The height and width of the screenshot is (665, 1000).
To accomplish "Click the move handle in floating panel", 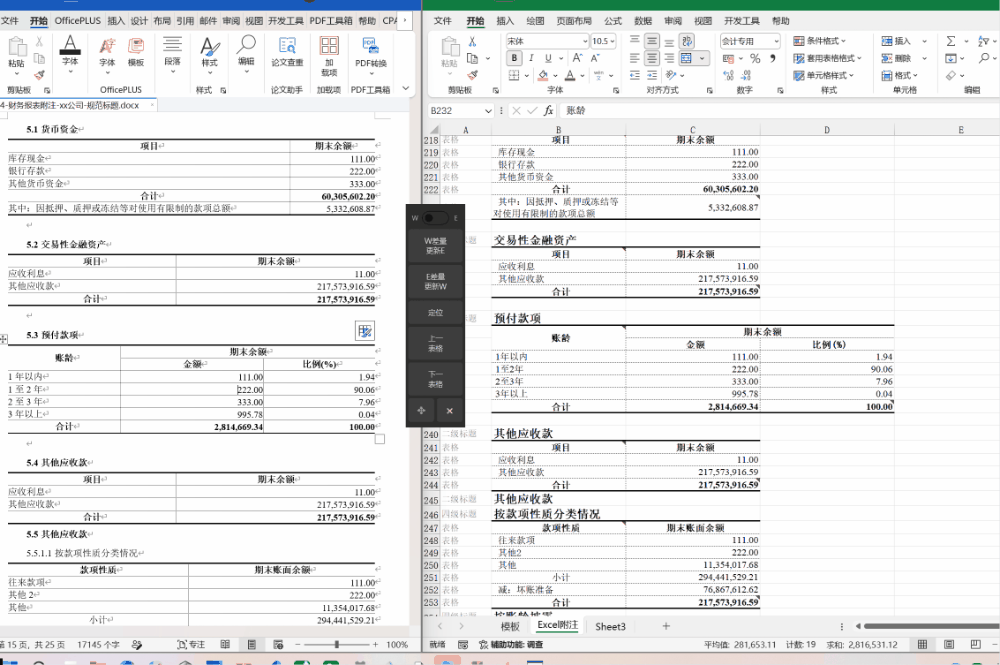I will [x=421, y=411].
